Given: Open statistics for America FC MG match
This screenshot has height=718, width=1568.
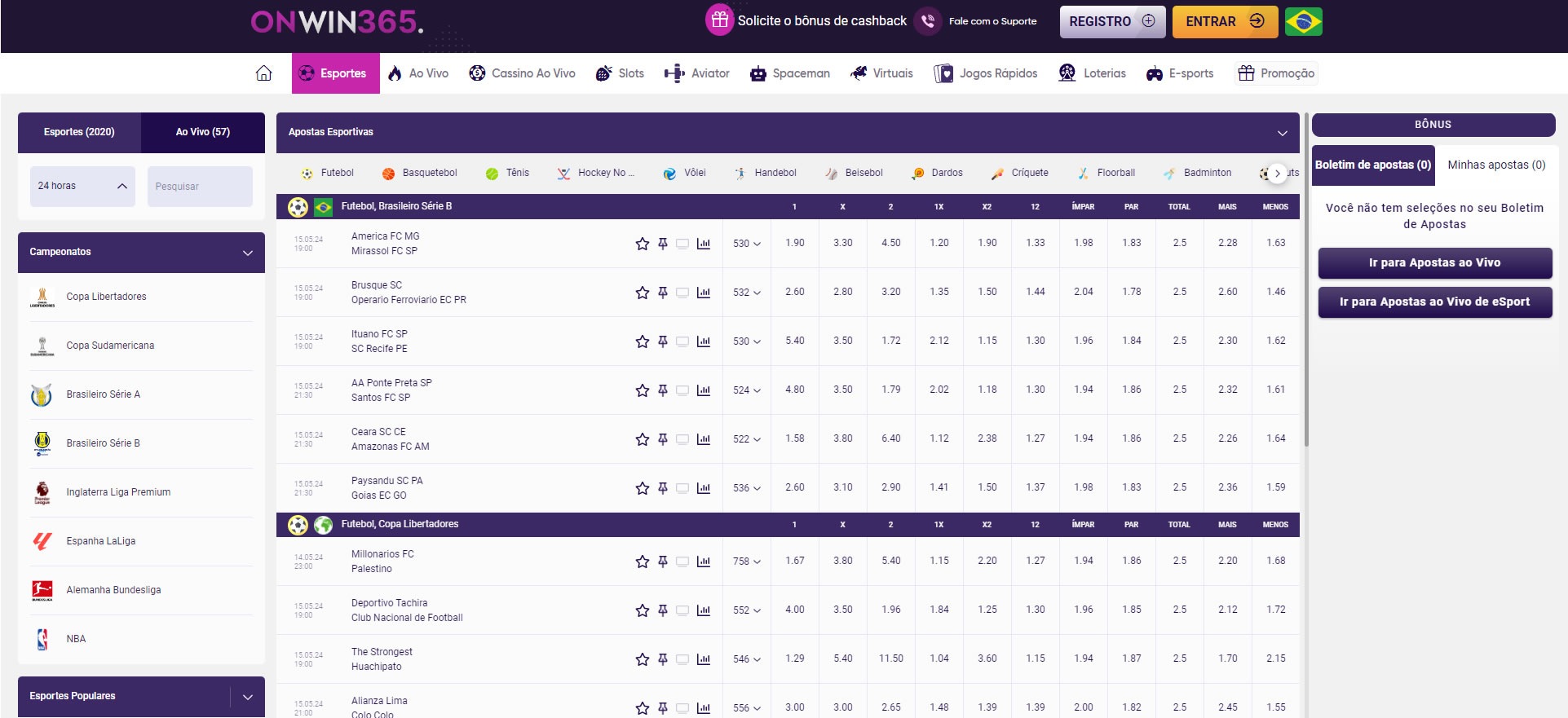Looking at the screenshot, I should [x=704, y=244].
